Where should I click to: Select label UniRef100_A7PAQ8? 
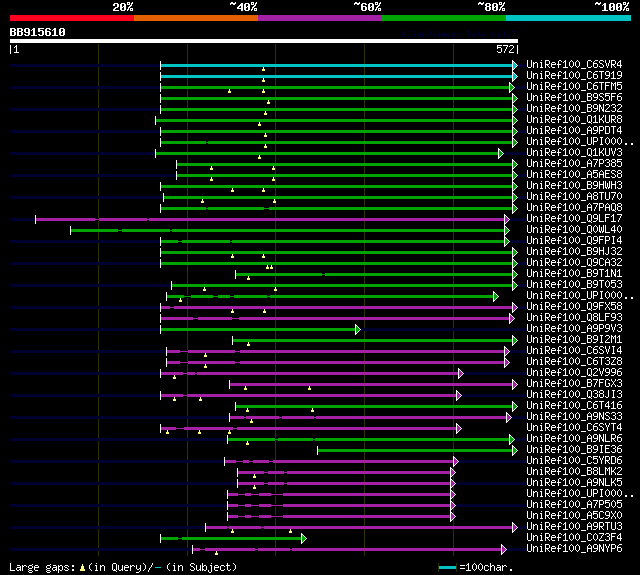[x=574, y=208]
